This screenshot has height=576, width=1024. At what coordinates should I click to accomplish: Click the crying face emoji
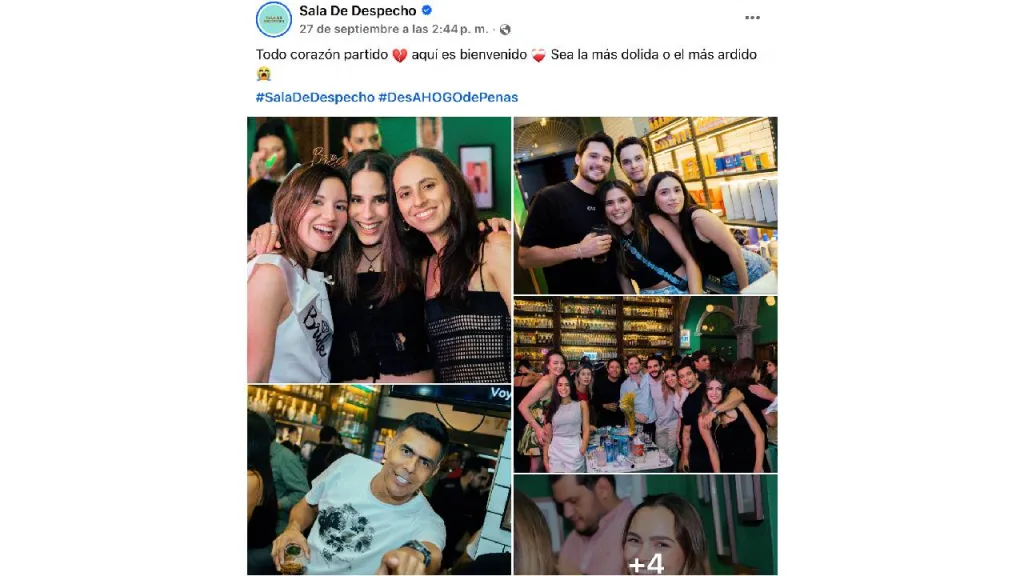[x=263, y=74]
